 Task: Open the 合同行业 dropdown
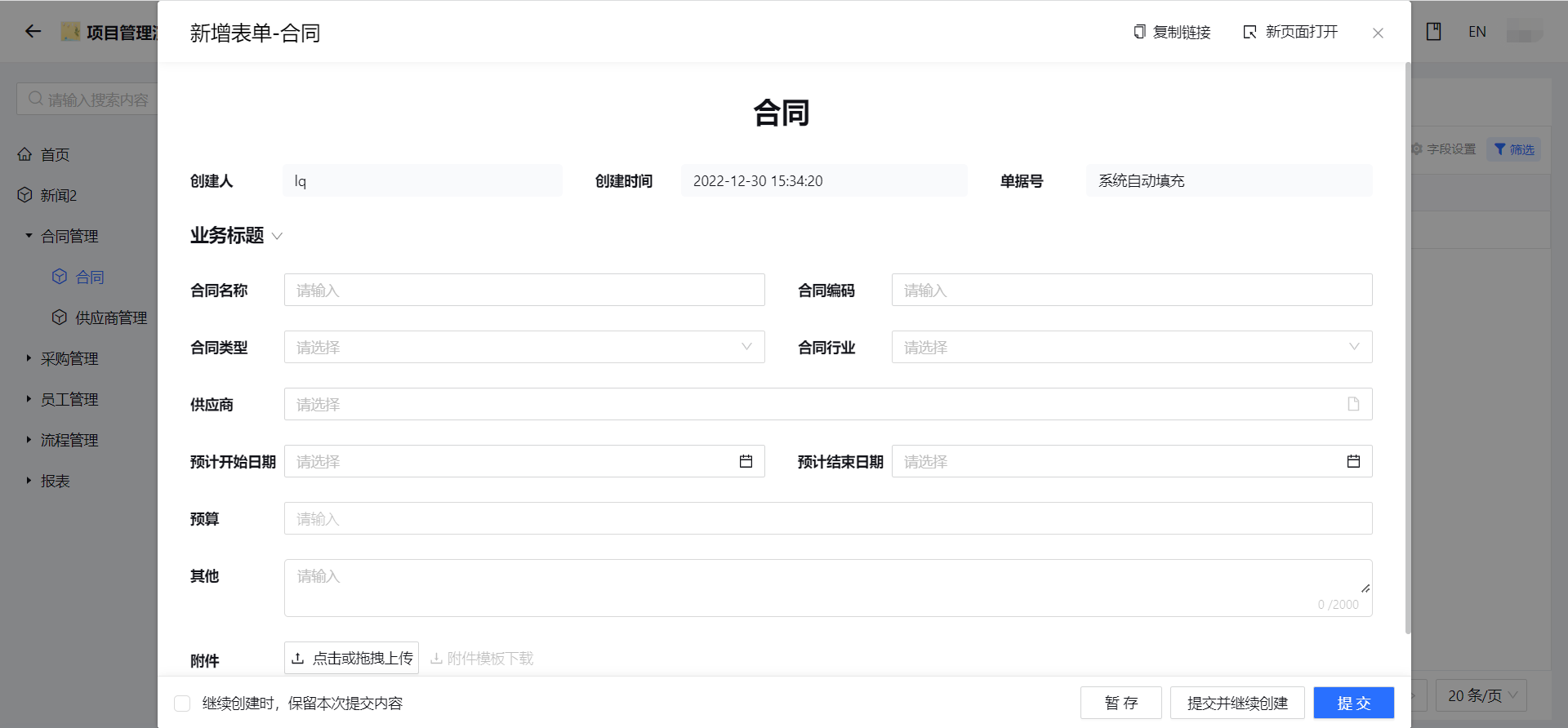(x=1132, y=347)
